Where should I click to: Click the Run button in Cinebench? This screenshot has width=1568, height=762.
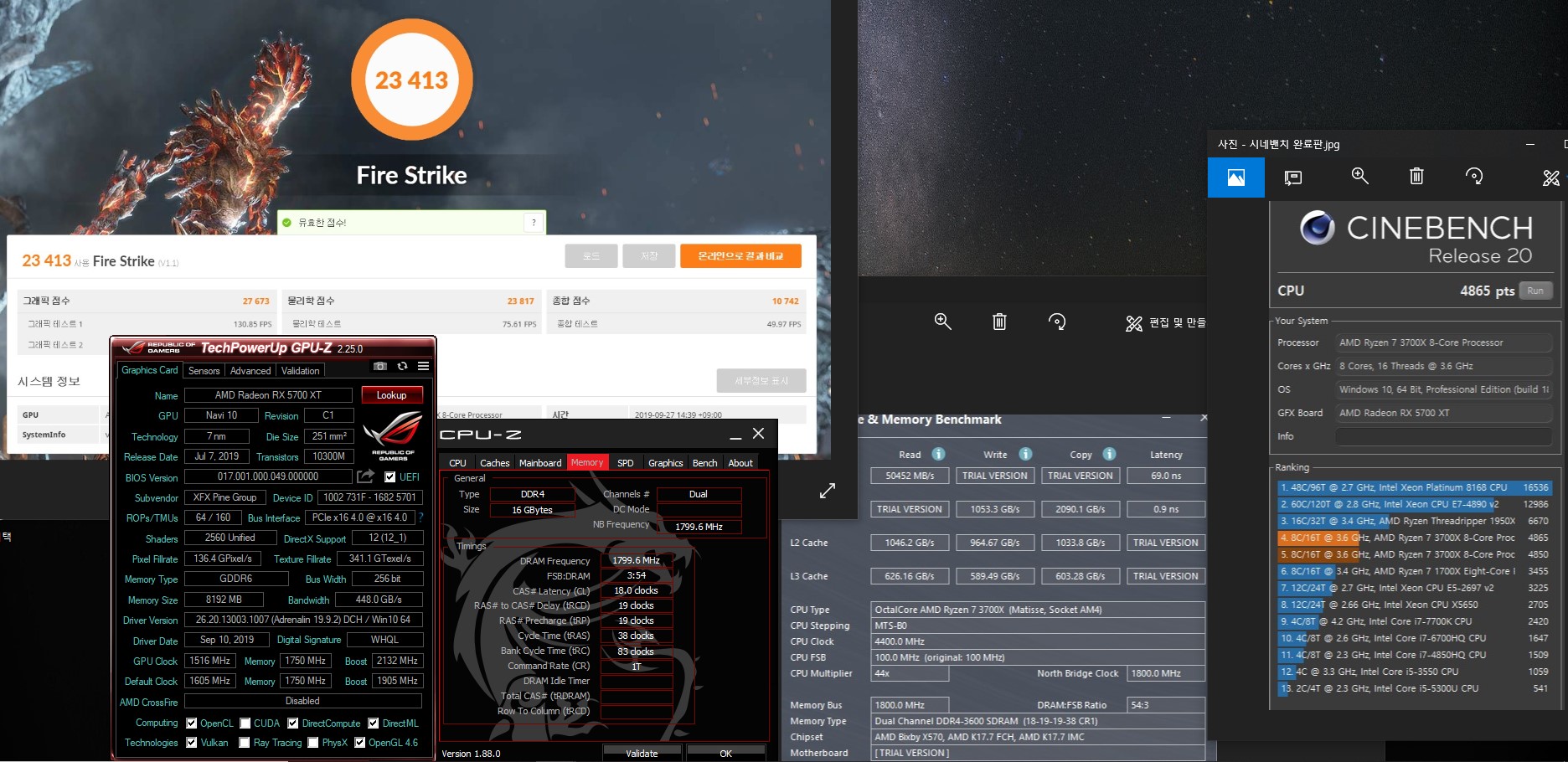(x=1535, y=291)
